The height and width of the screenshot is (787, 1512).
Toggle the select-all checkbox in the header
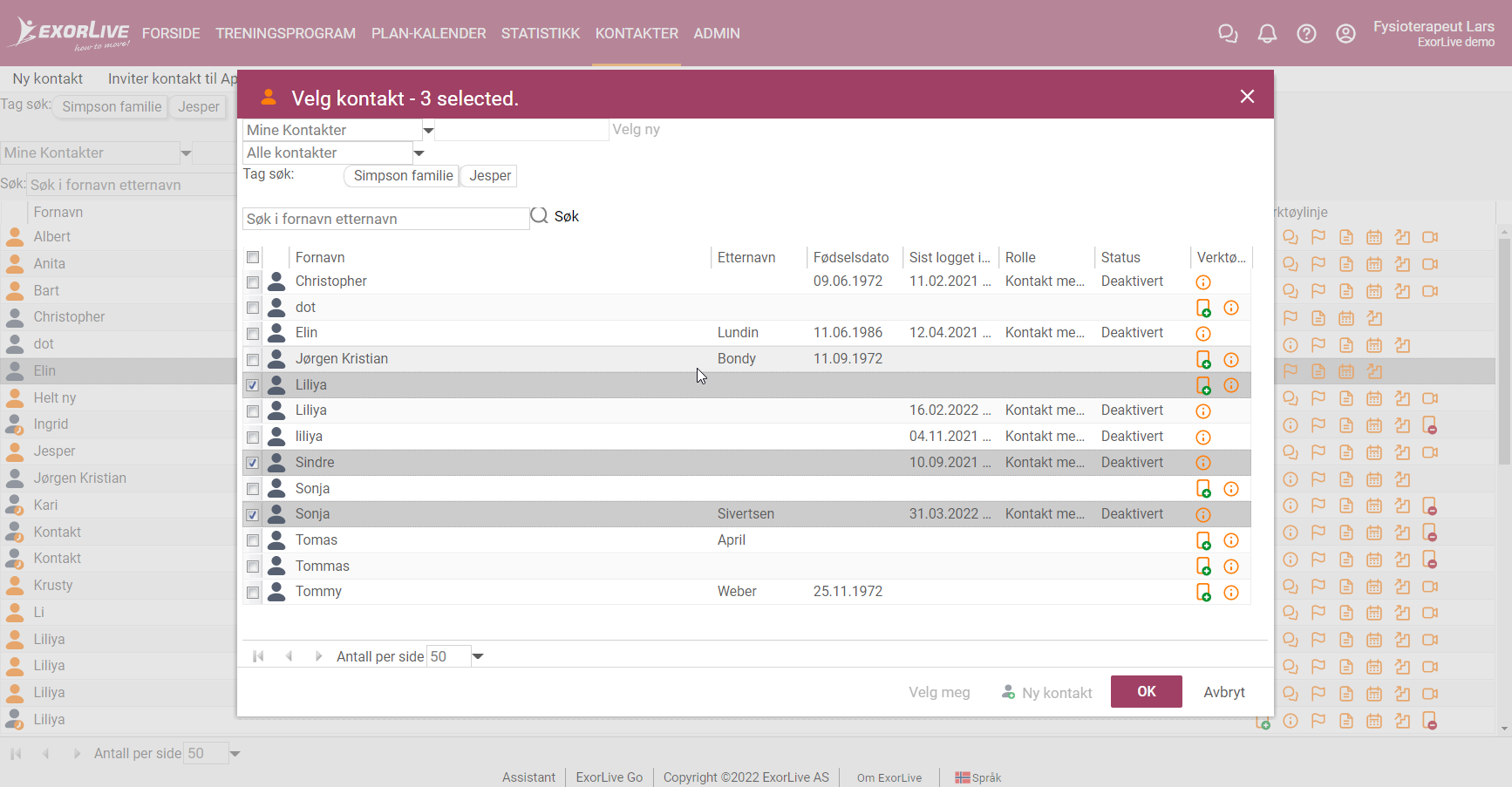(x=253, y=257)
